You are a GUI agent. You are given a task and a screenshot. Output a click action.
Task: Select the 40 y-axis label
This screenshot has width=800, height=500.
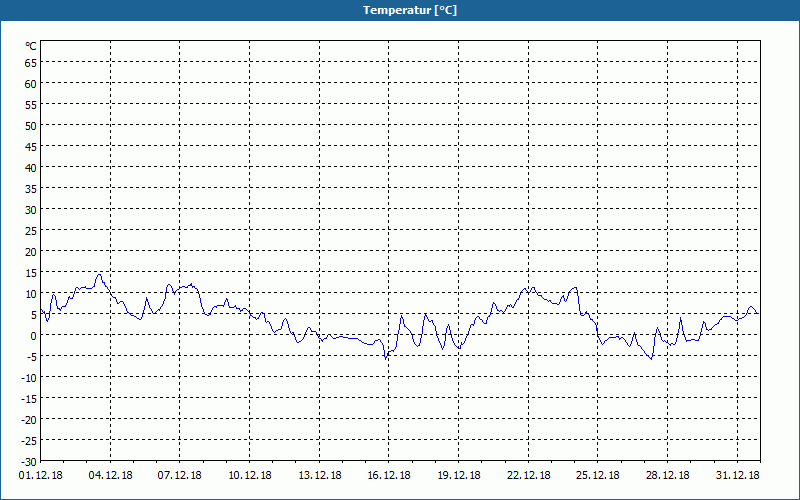(31, 168)
